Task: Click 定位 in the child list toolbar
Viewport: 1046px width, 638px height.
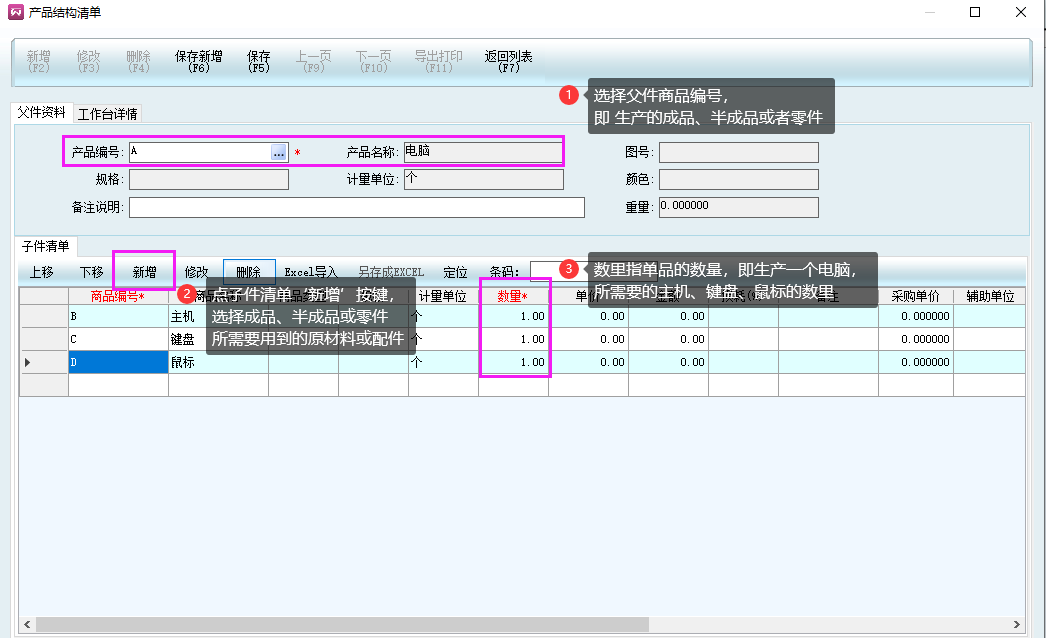Action: point(455,272)
